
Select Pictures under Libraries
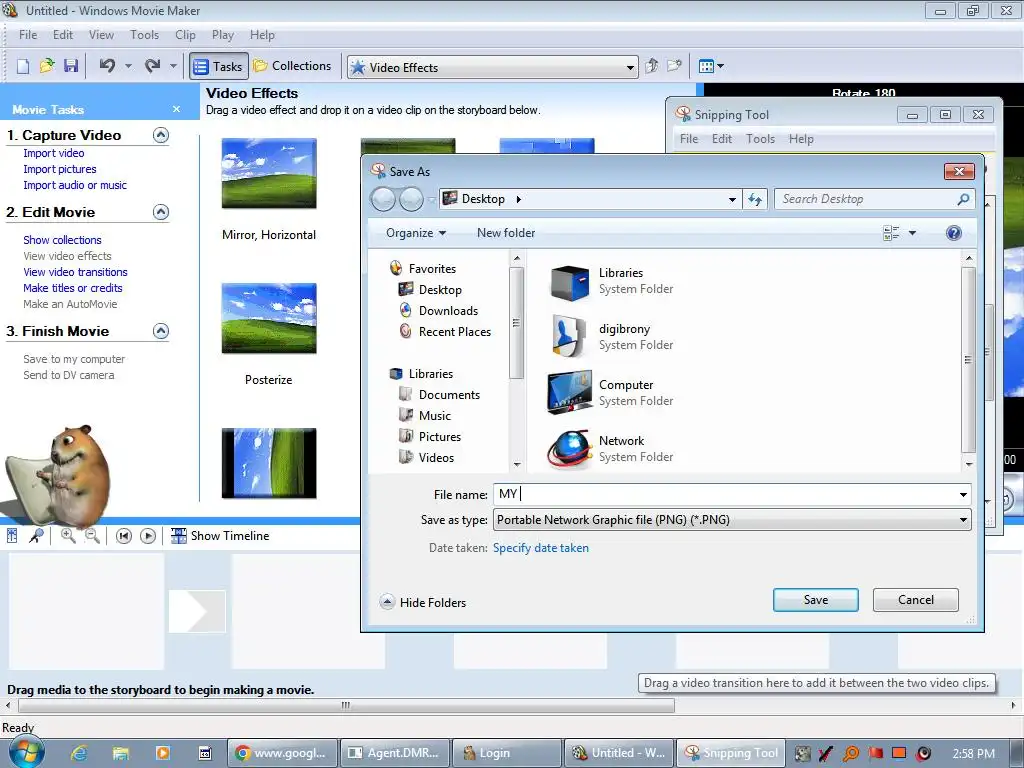pyautogui.click(x=430, y=436)
